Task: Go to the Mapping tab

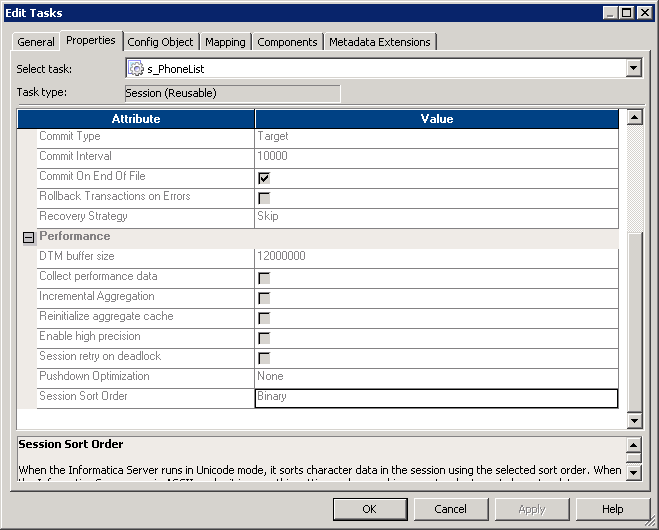Action: (x=225, y=42)
